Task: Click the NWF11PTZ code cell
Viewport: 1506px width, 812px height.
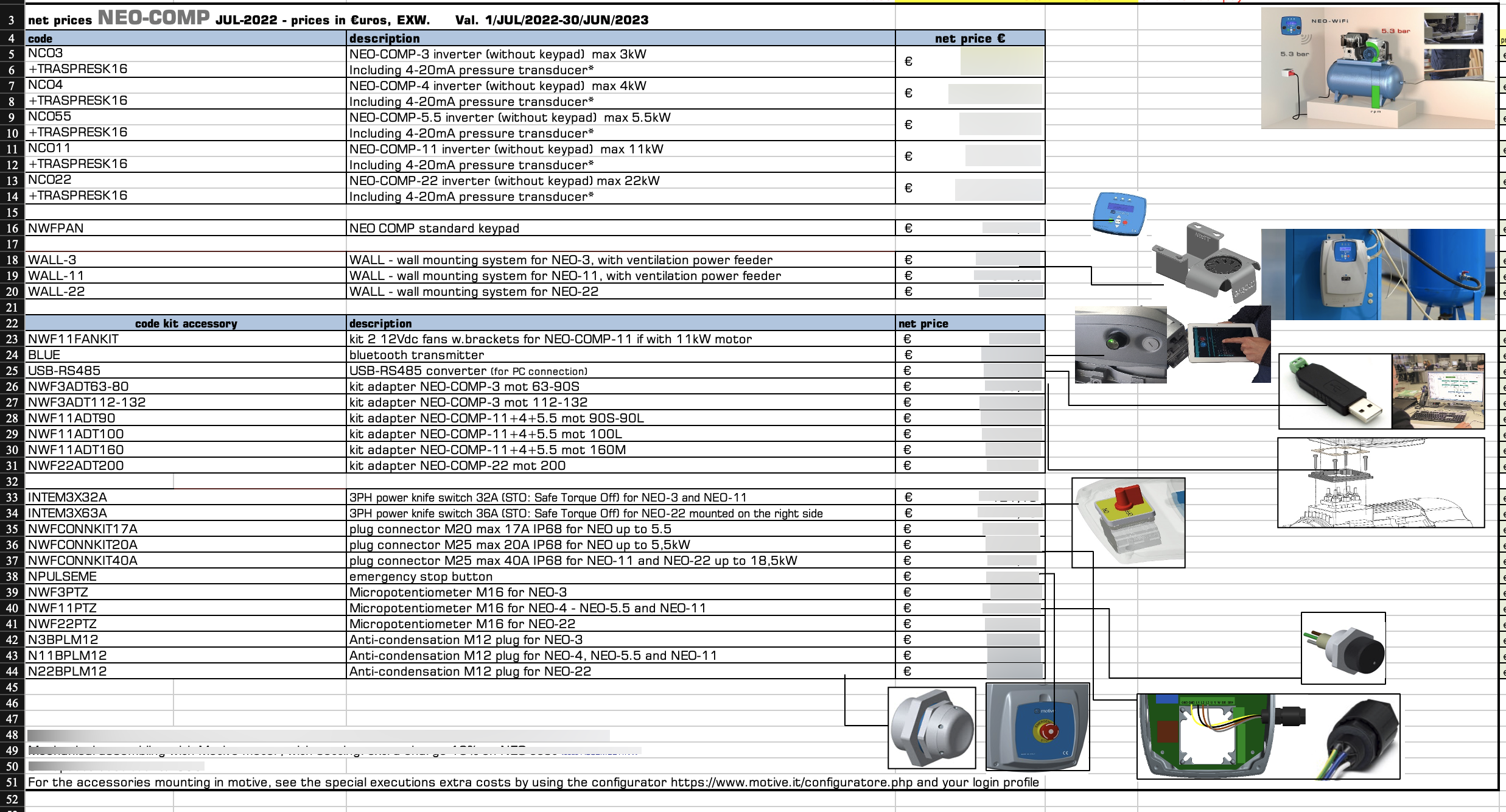Action: (x=186, y=608)
